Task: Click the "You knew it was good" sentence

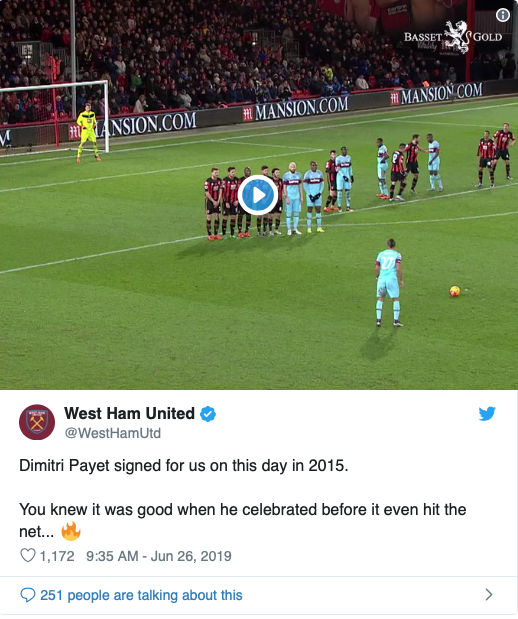Action: click(x=242, y=520)
